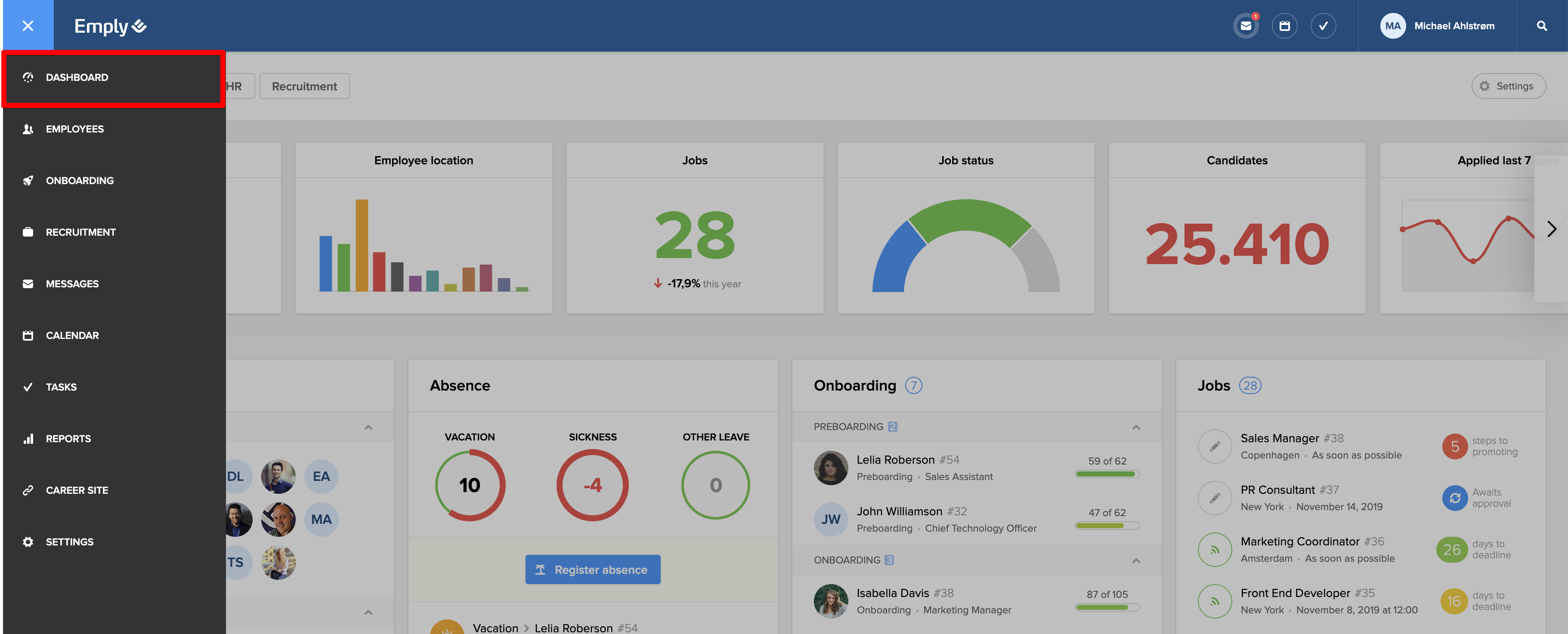Image resolution: width=1568 pixels, height=634 pixels.
Task: Click the published feed icon for Marketing Coordinator
Action: click(x=1214, y=550)
